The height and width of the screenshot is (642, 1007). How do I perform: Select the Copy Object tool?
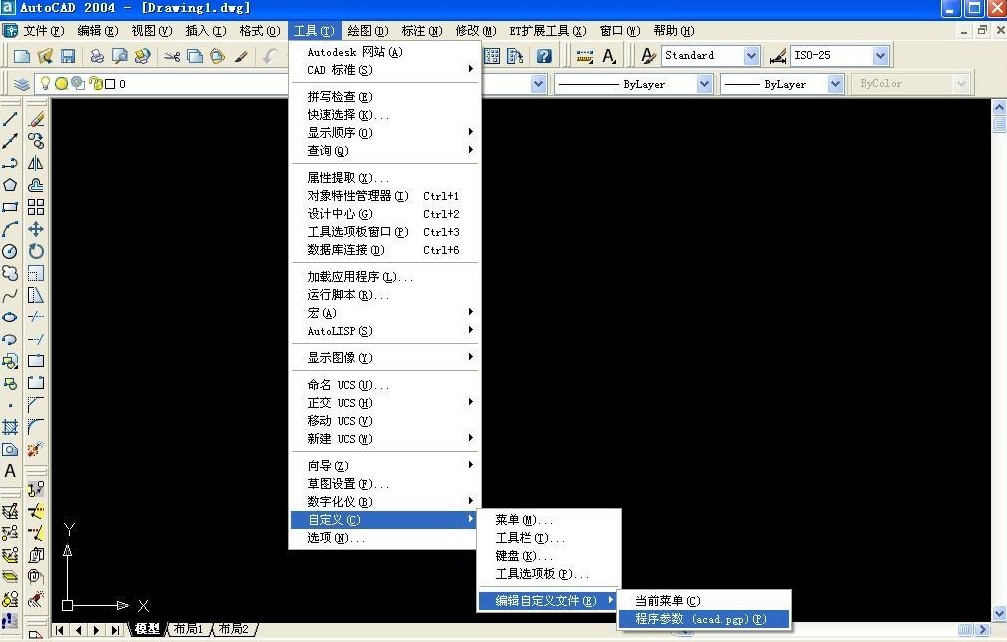(36, 141)
